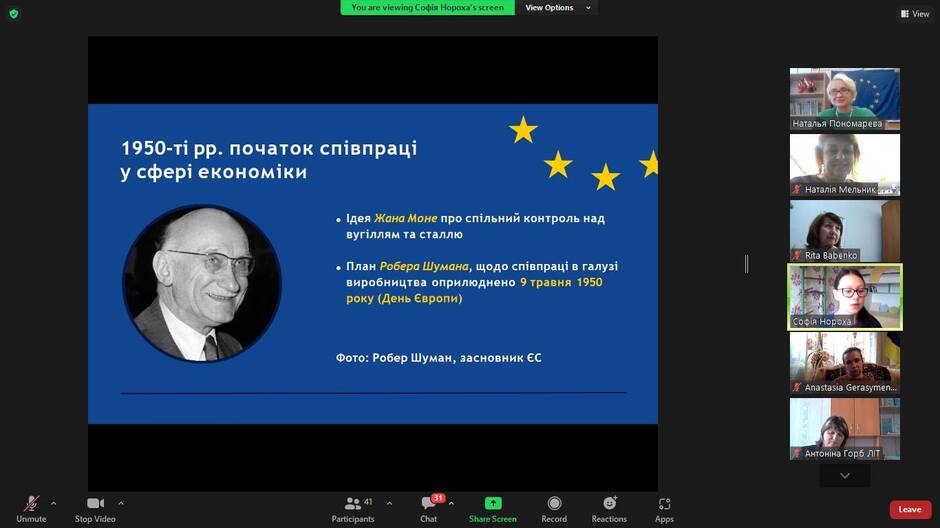Click the green encryption shield icon
The image size is (940, 528).
14,13
